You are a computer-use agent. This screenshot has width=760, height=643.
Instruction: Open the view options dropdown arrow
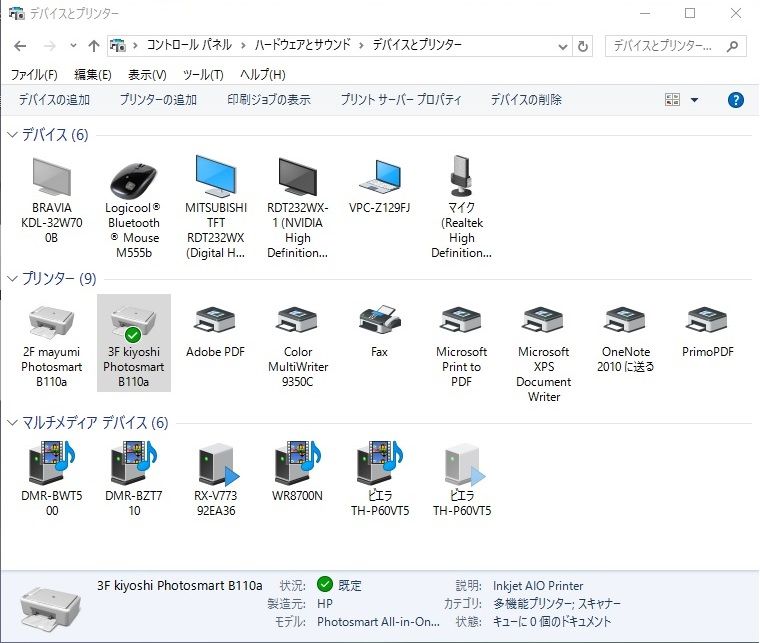click(694, 100)
